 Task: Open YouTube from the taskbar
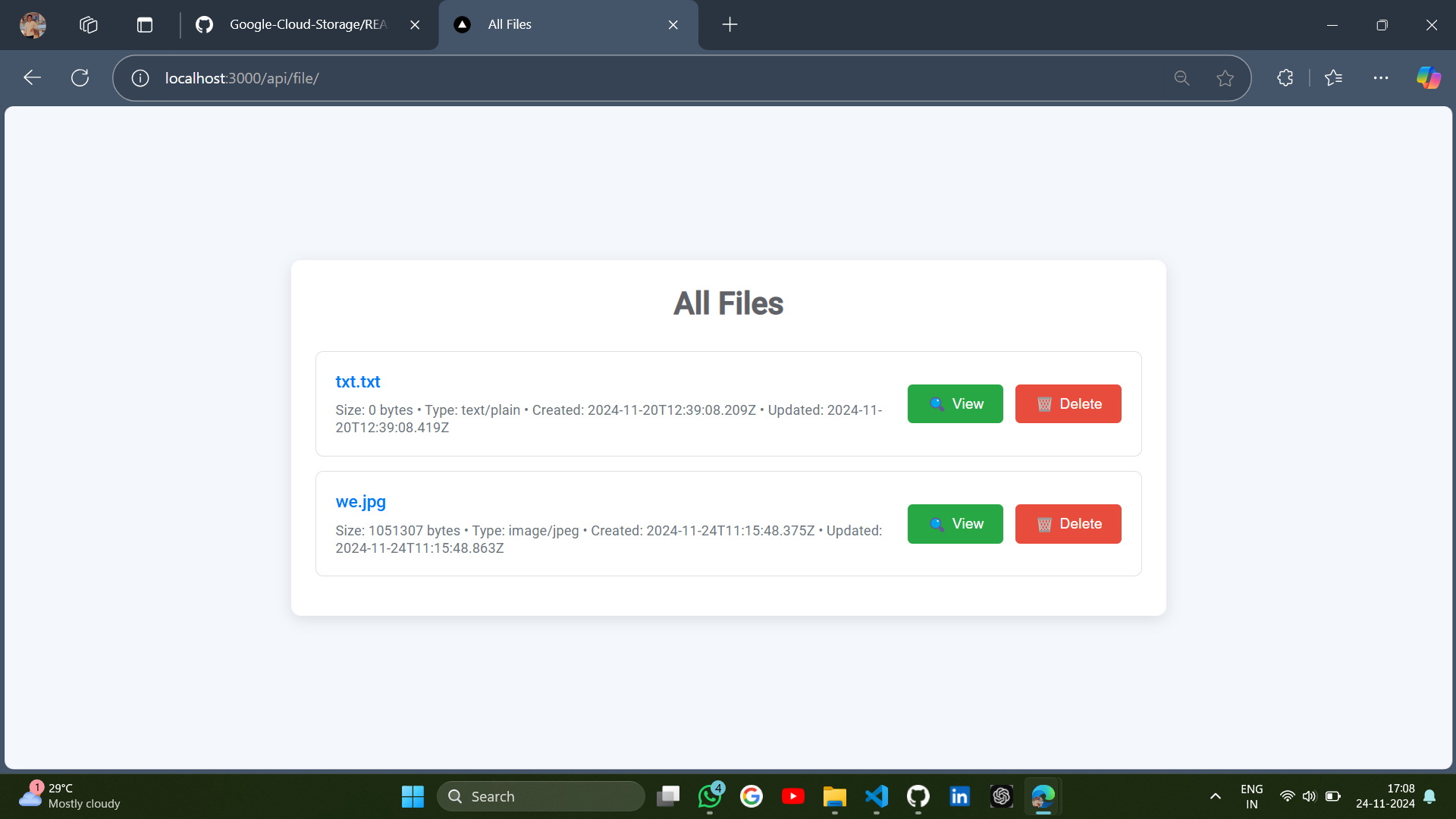(x=793, y=796)
